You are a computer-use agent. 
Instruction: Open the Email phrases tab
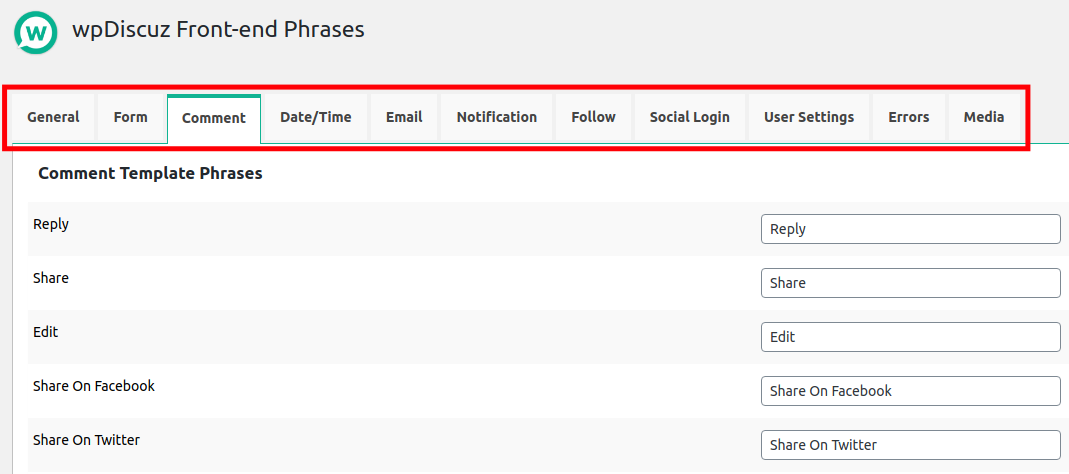[x=404, y=117]
